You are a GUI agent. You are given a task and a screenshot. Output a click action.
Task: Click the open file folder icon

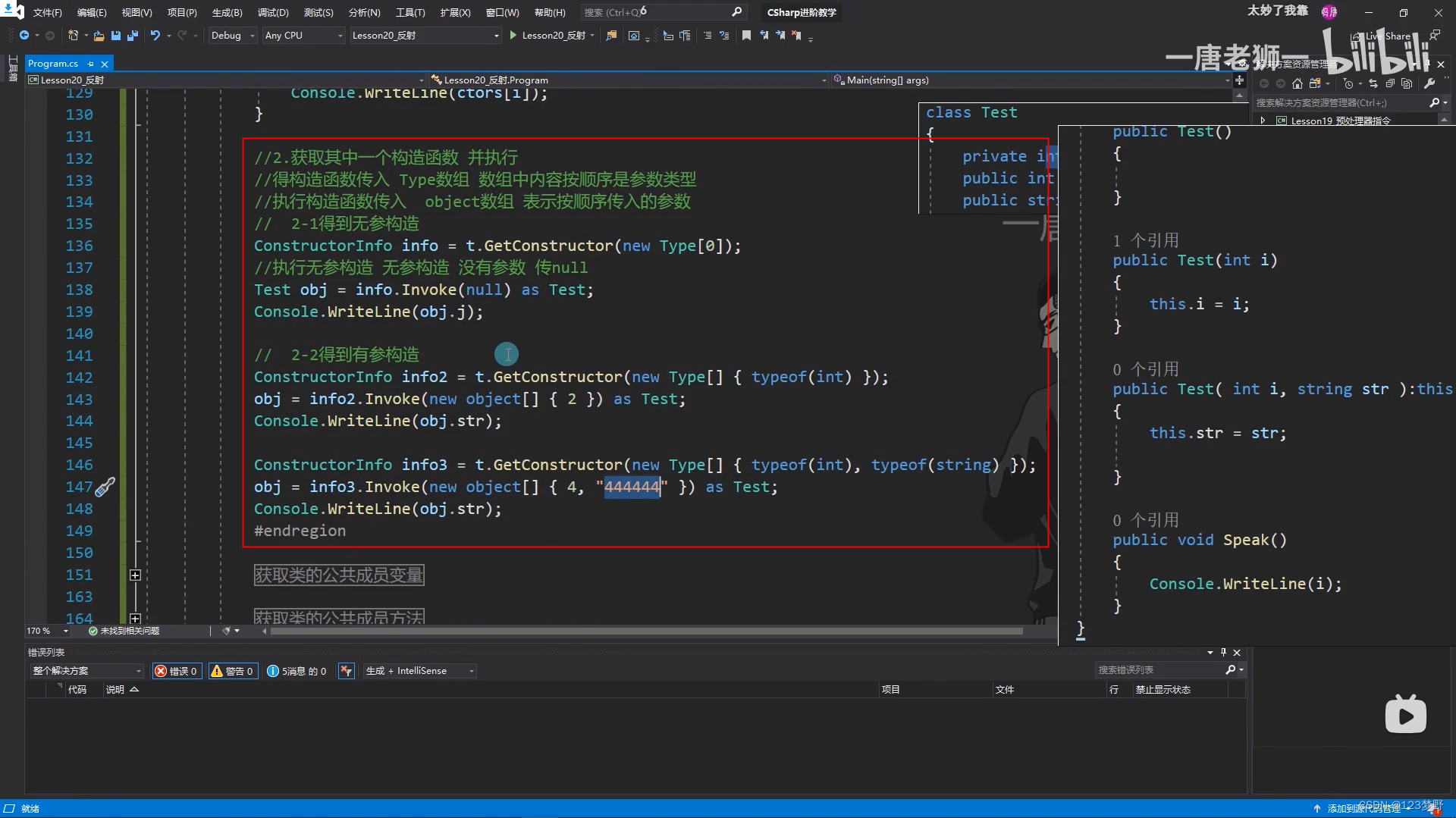pyautogui.click(x=99, y=36)
